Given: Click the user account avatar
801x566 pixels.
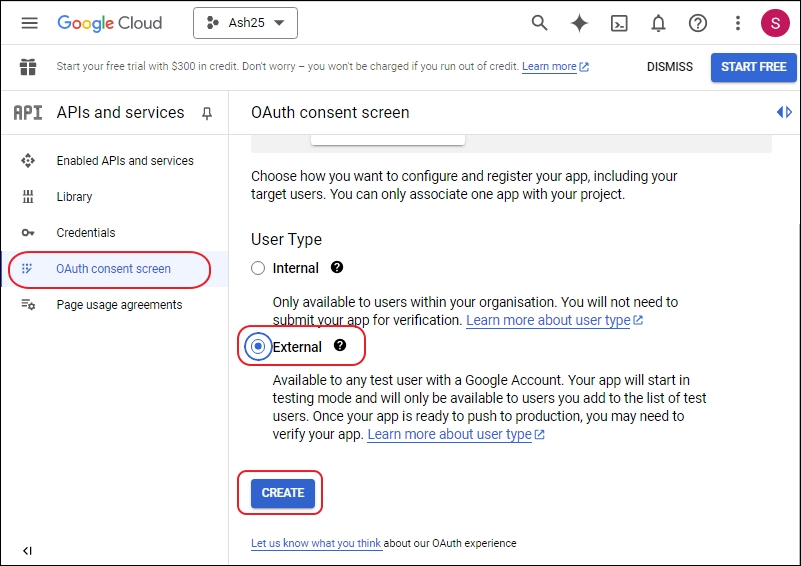Looking at the screenshot, I should tap(775, 23).
